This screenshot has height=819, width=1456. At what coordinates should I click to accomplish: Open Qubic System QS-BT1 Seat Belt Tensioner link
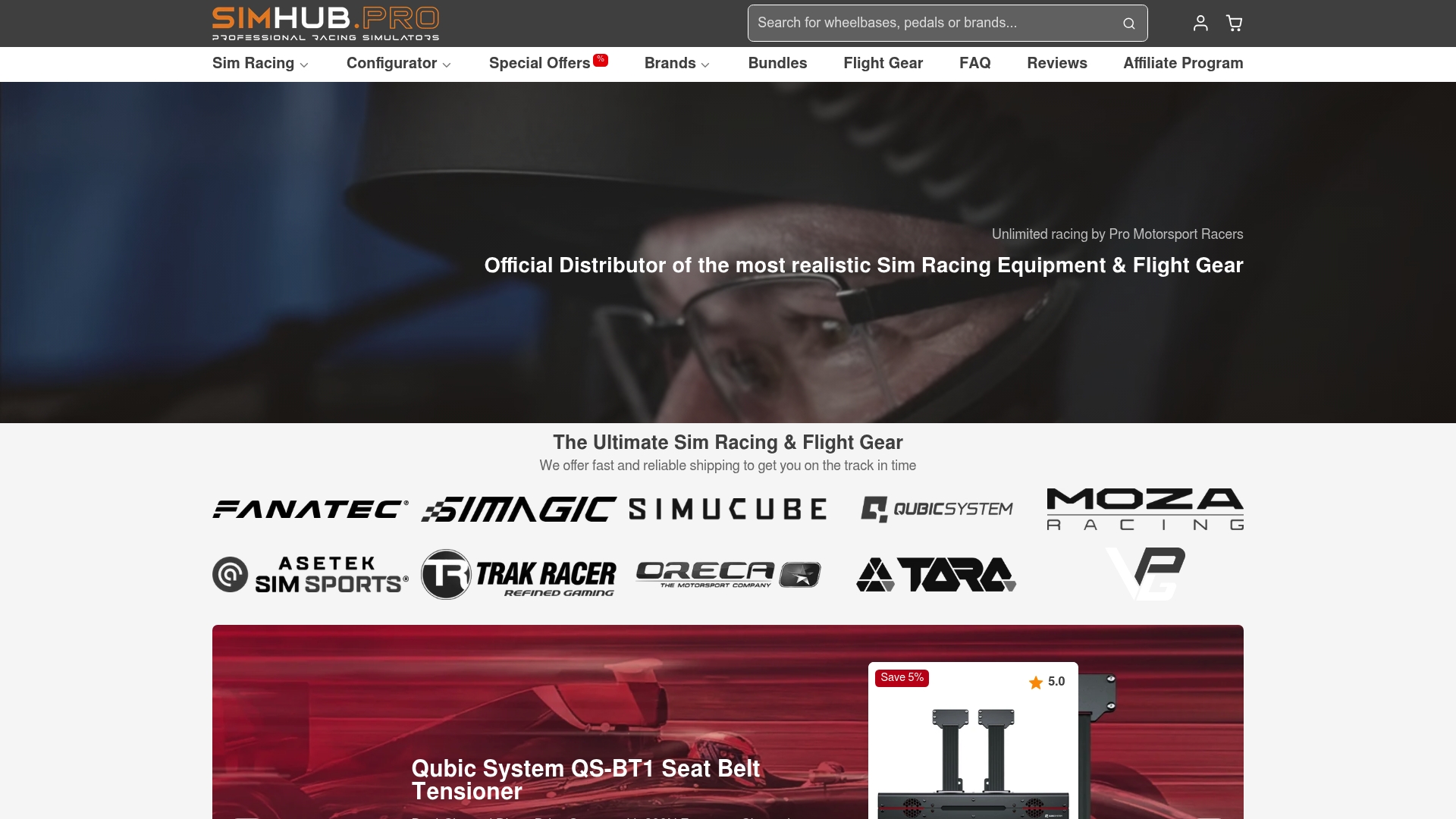click(585, 780)
